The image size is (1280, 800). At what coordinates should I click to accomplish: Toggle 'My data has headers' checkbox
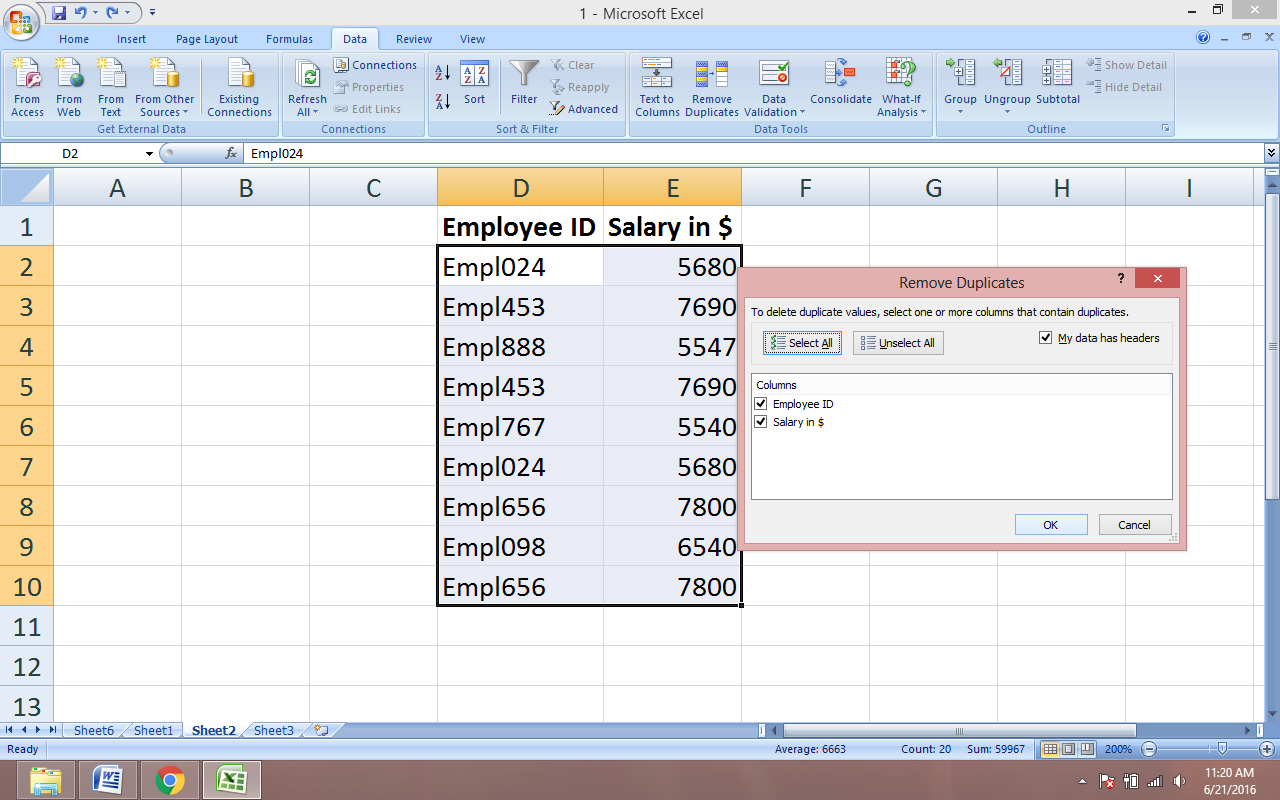1046,339
